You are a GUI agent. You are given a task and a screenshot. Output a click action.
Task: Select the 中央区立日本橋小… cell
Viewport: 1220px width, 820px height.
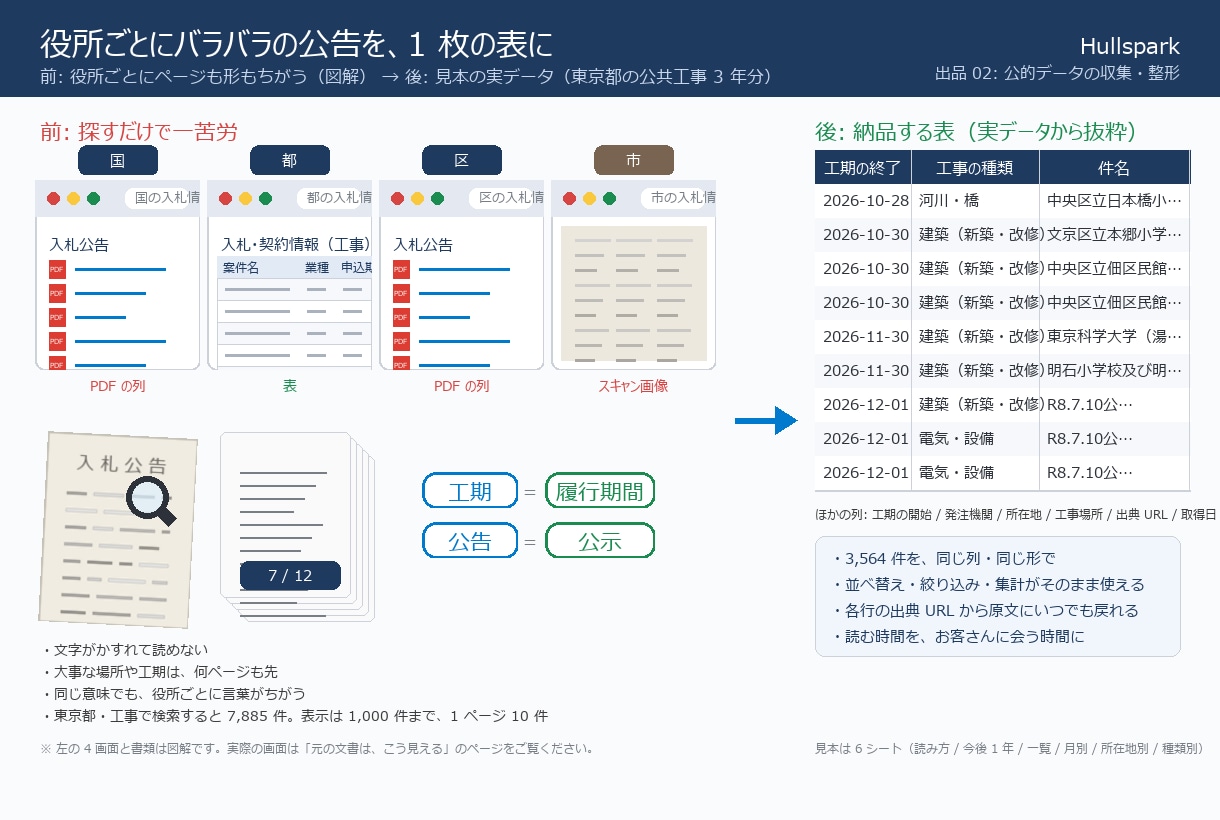click(1114, 201)
